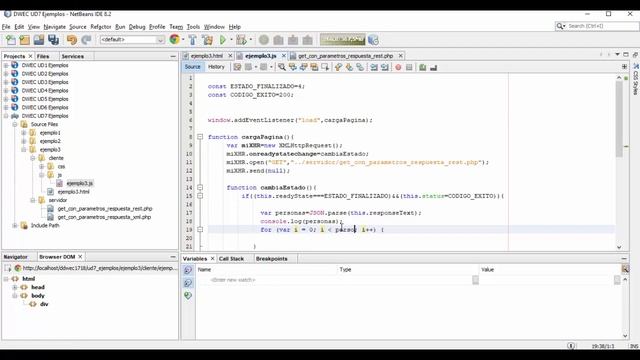Click the Shift Line Left icon
Screen dimensions: 640x360
click(374, 67)
